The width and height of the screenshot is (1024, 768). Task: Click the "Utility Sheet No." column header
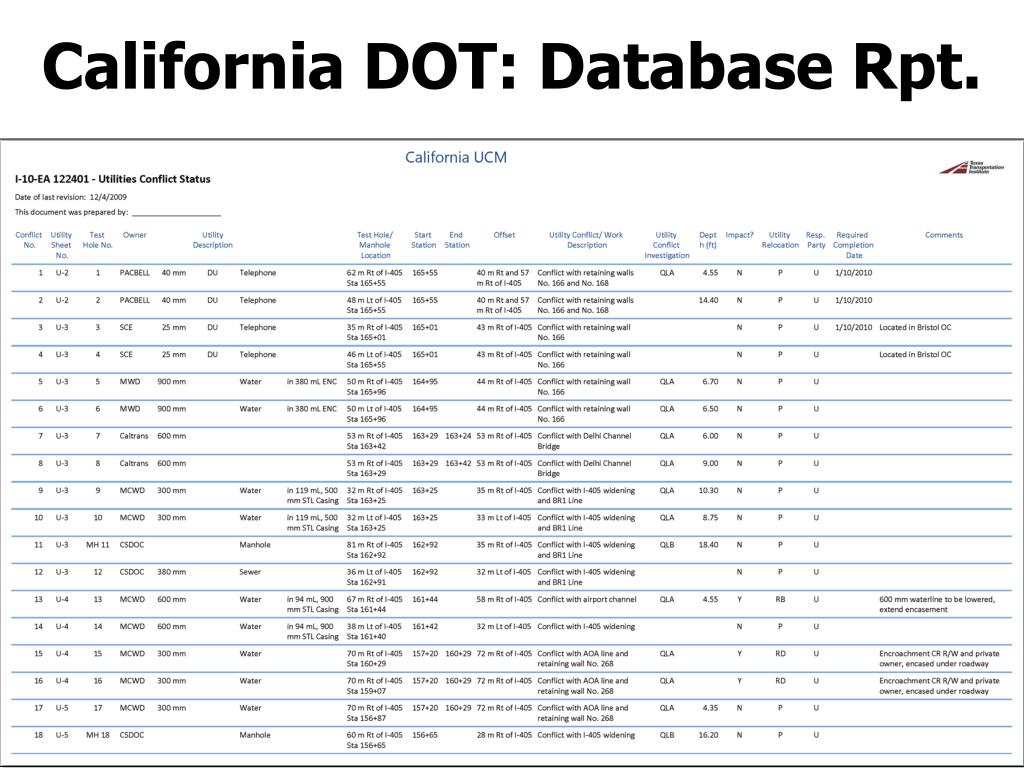(x=61, y=245)
